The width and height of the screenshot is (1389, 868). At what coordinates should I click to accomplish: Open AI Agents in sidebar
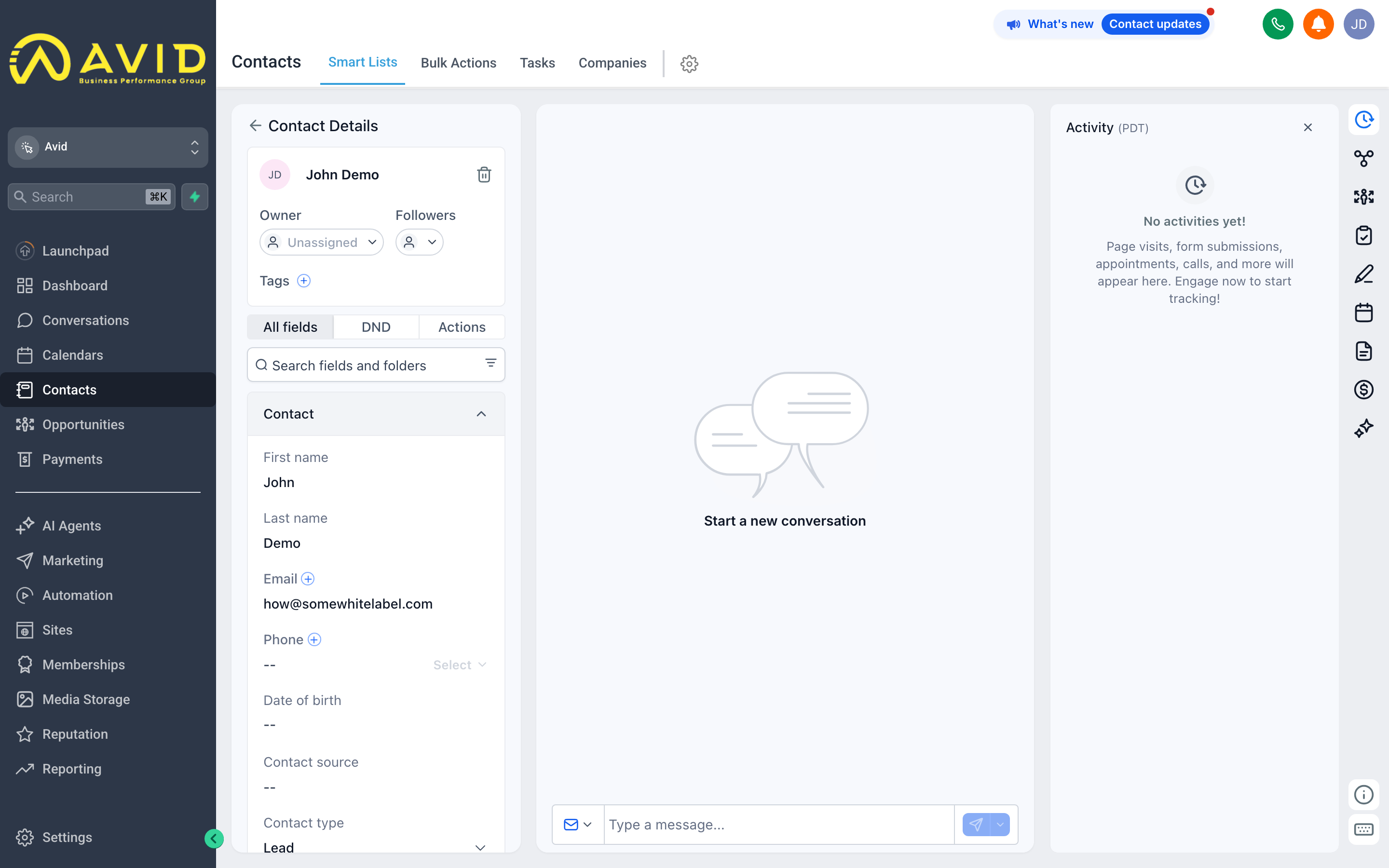pos(108,526)
